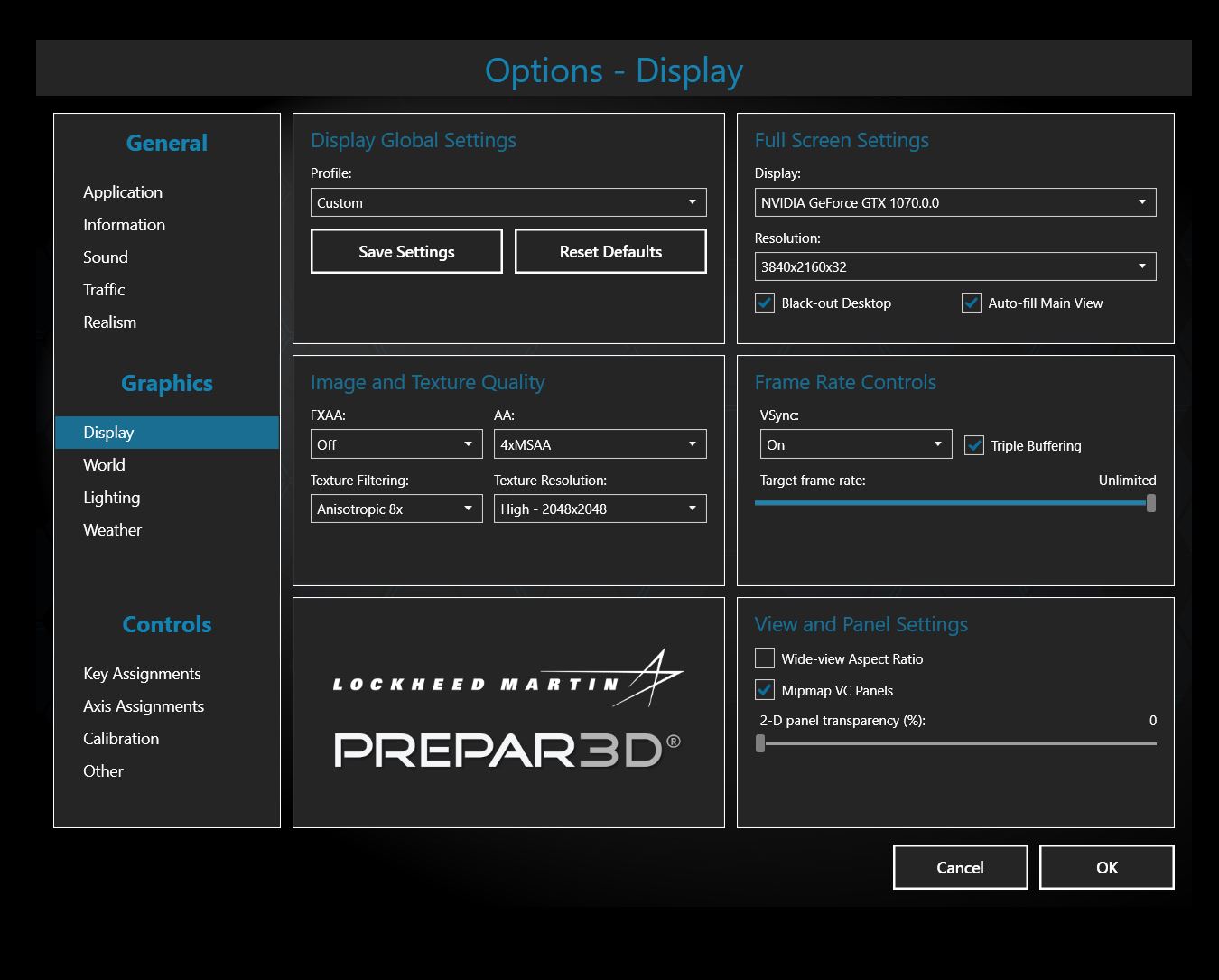Open the VSync dropdown

856,444
